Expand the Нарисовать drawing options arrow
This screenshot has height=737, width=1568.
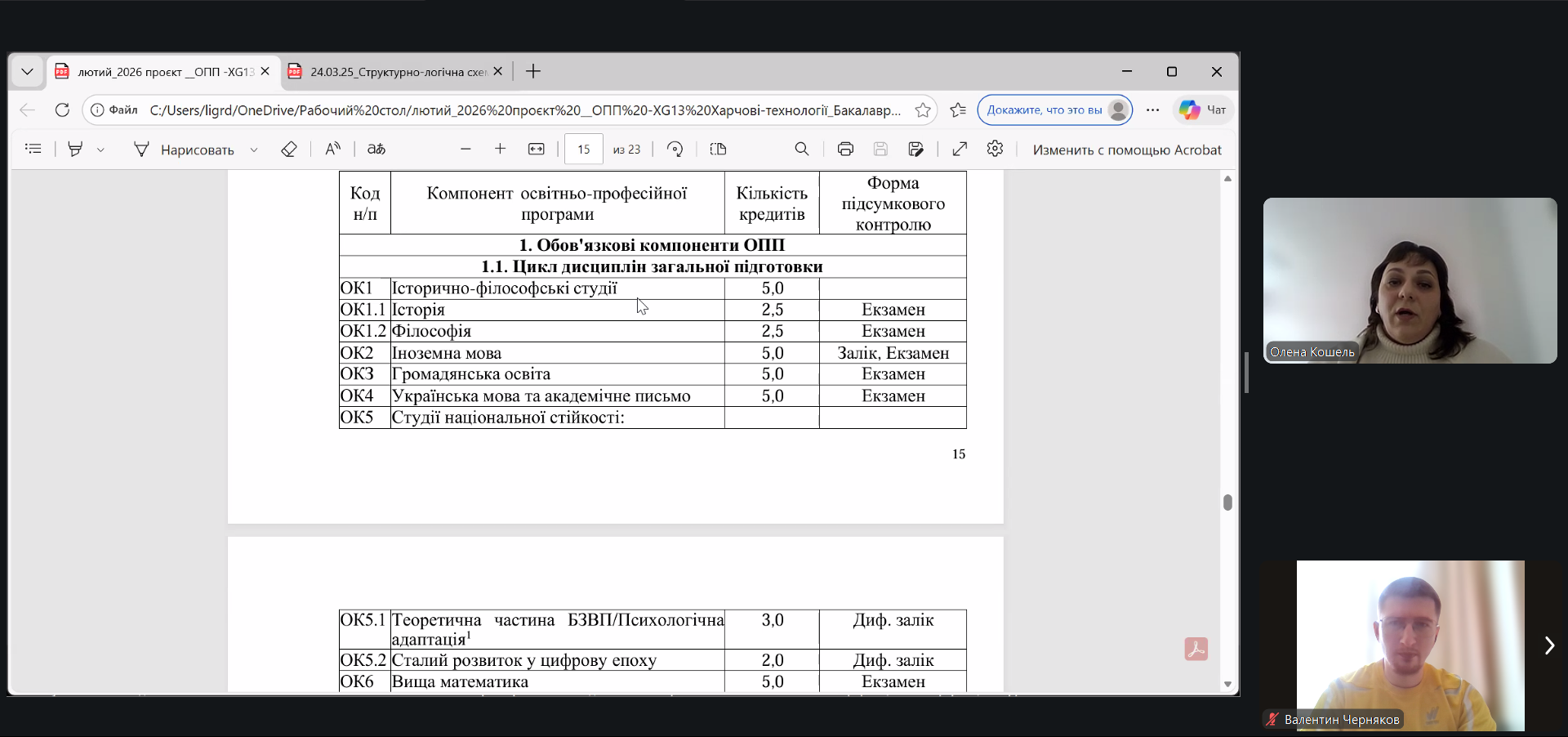(x=254, y=150)
